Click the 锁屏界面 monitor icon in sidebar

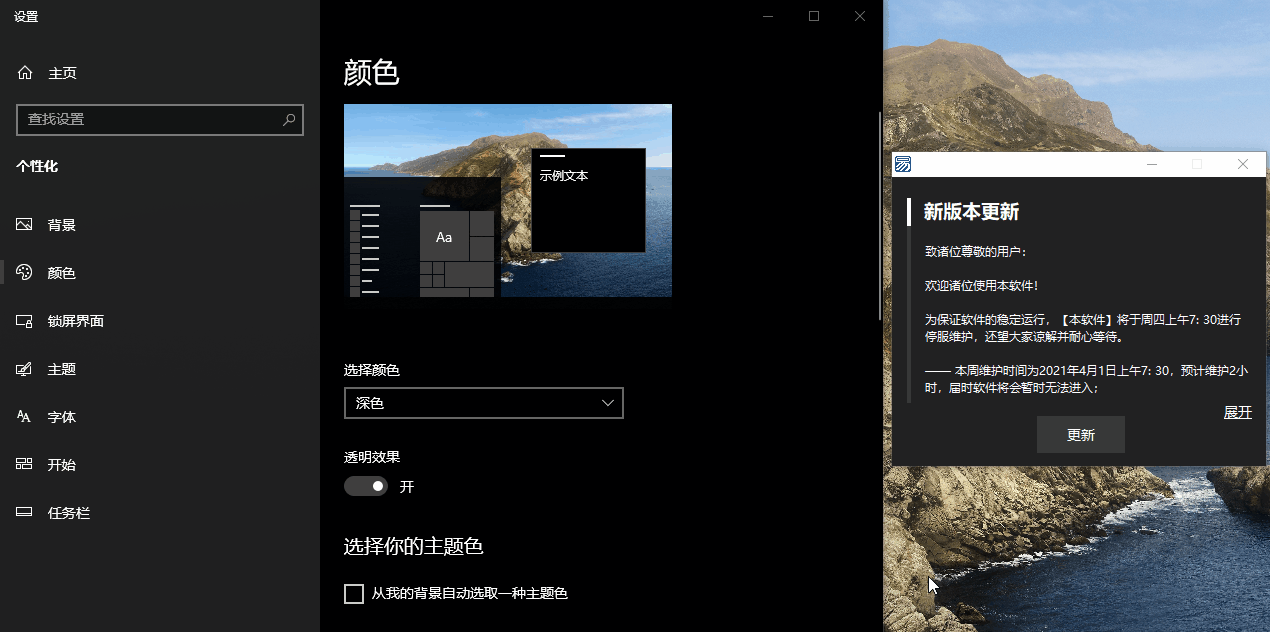click(x=25, y=321)
